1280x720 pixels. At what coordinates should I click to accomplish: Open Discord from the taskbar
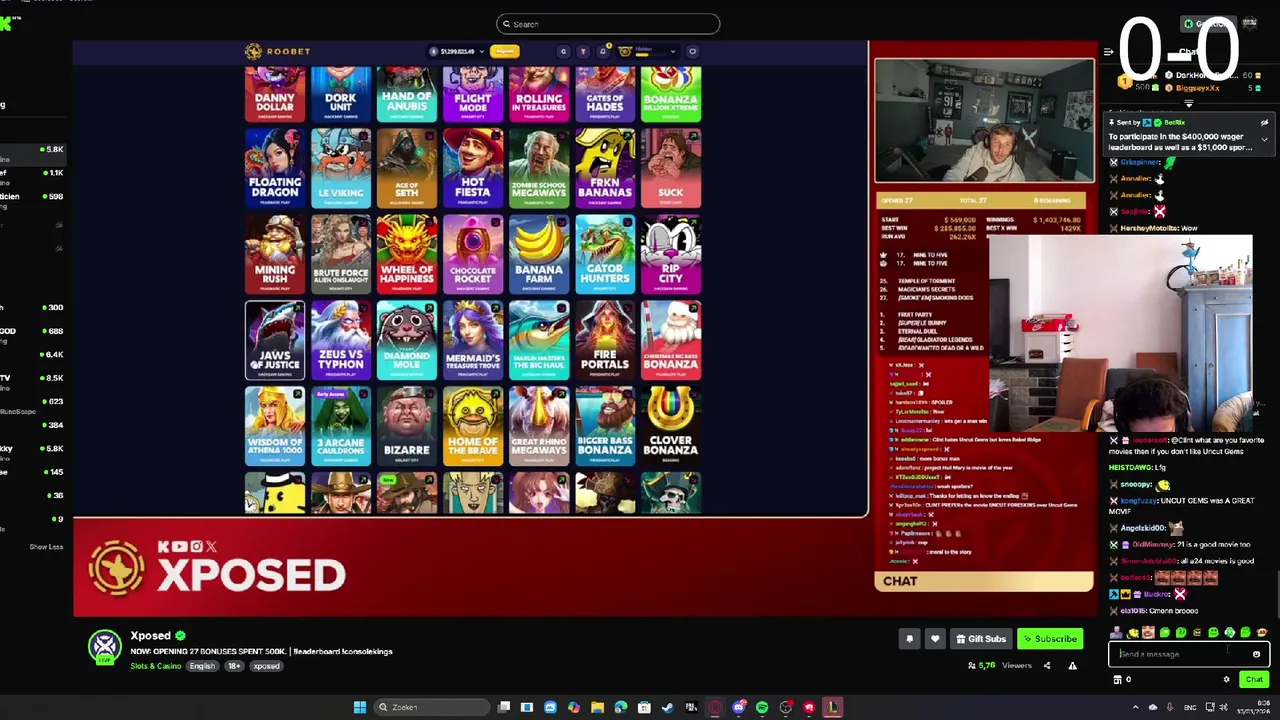click(x=738, y=707)
